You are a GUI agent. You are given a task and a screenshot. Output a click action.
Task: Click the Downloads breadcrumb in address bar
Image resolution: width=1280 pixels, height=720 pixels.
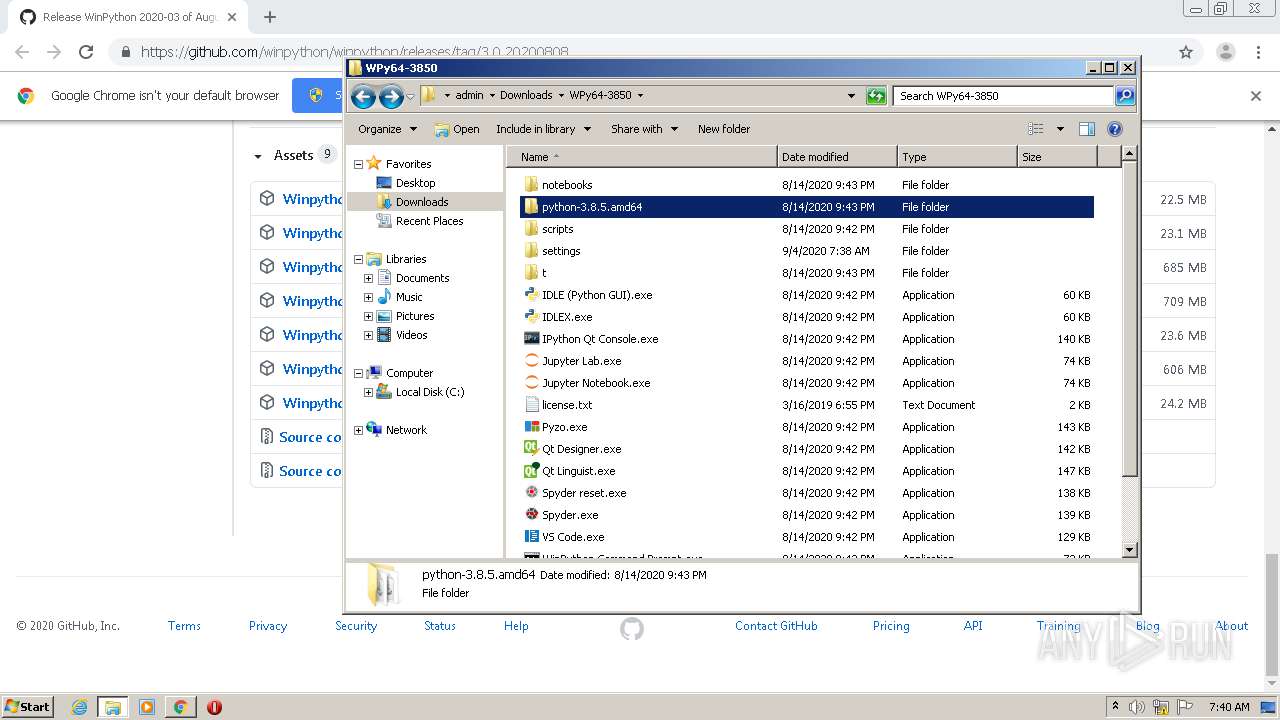point(526,96)
